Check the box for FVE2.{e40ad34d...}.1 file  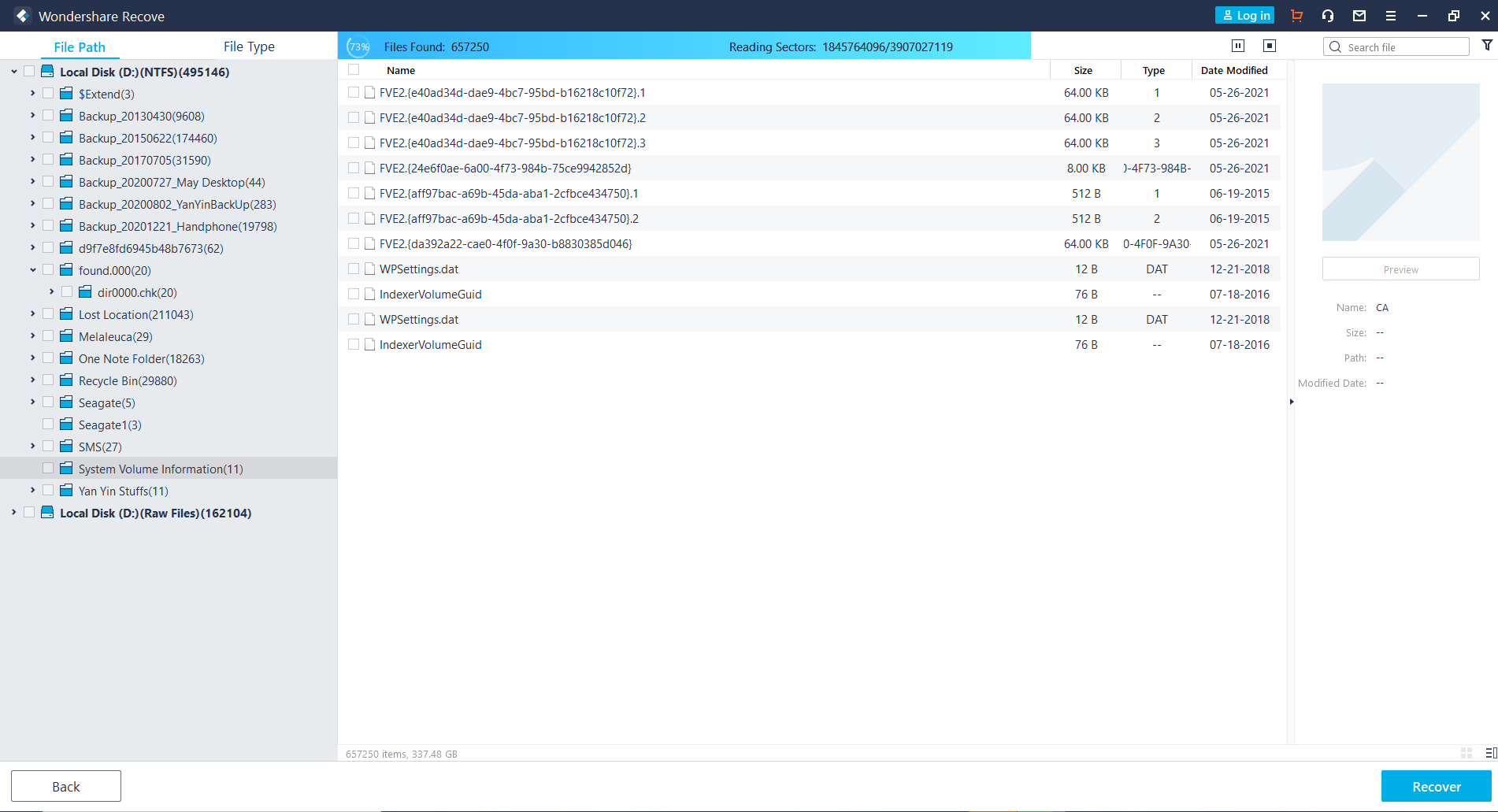(x=354, y=92)
